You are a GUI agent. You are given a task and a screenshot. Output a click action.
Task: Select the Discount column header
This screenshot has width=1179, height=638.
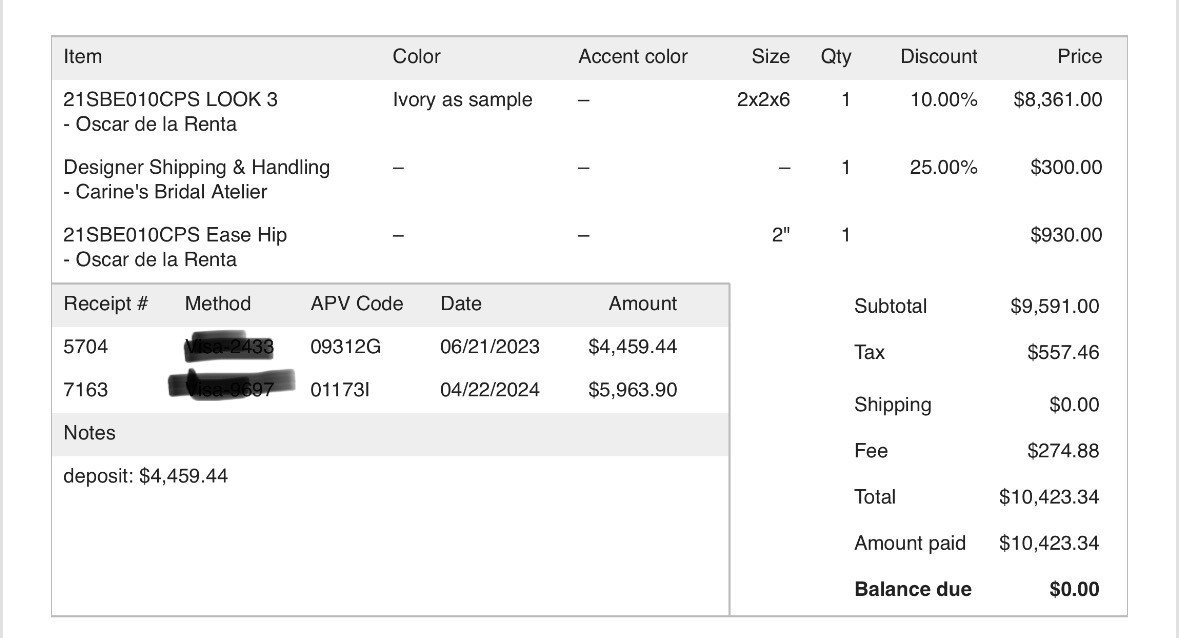pos(939,56)
